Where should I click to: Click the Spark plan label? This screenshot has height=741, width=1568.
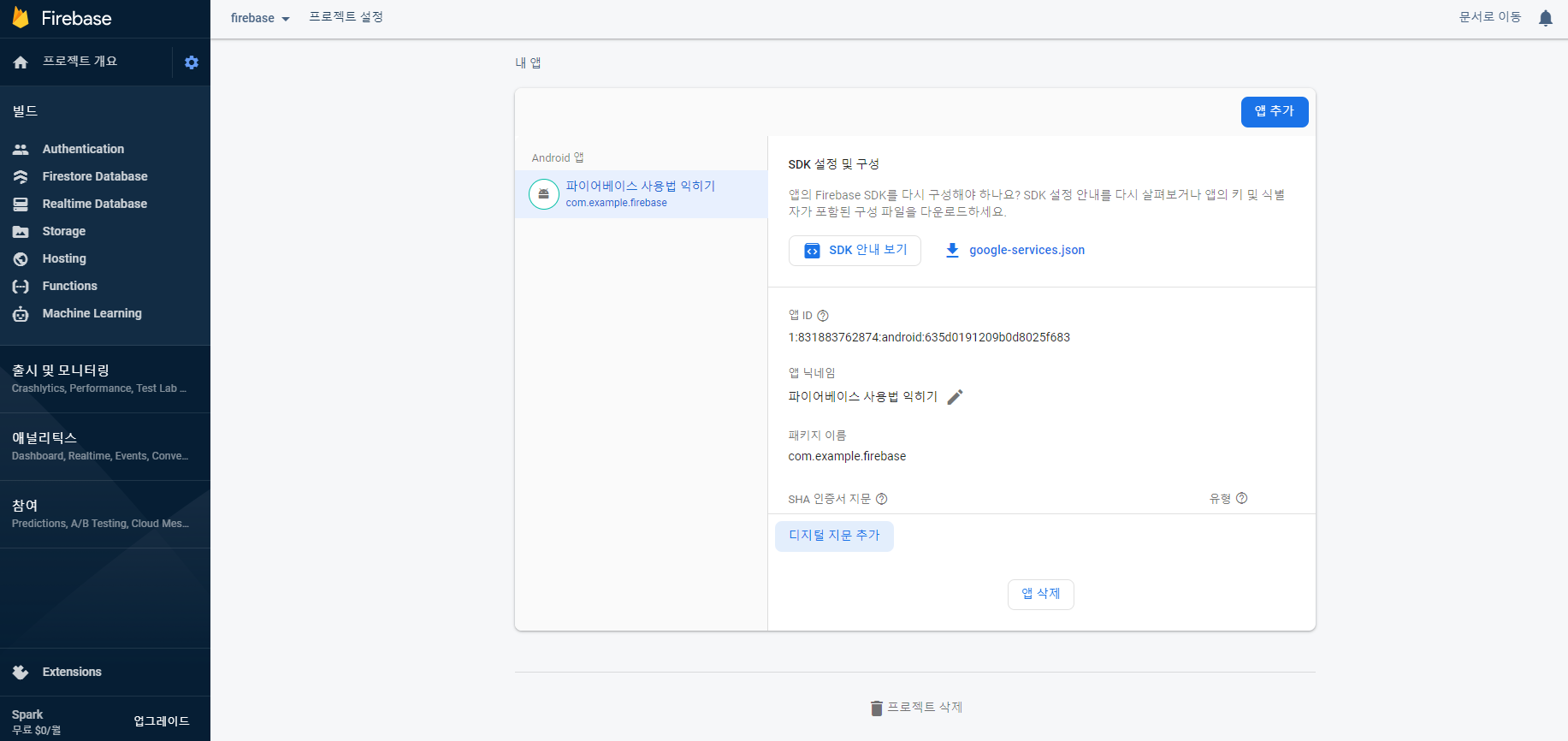pyautogui.click(x=27, y=714)
